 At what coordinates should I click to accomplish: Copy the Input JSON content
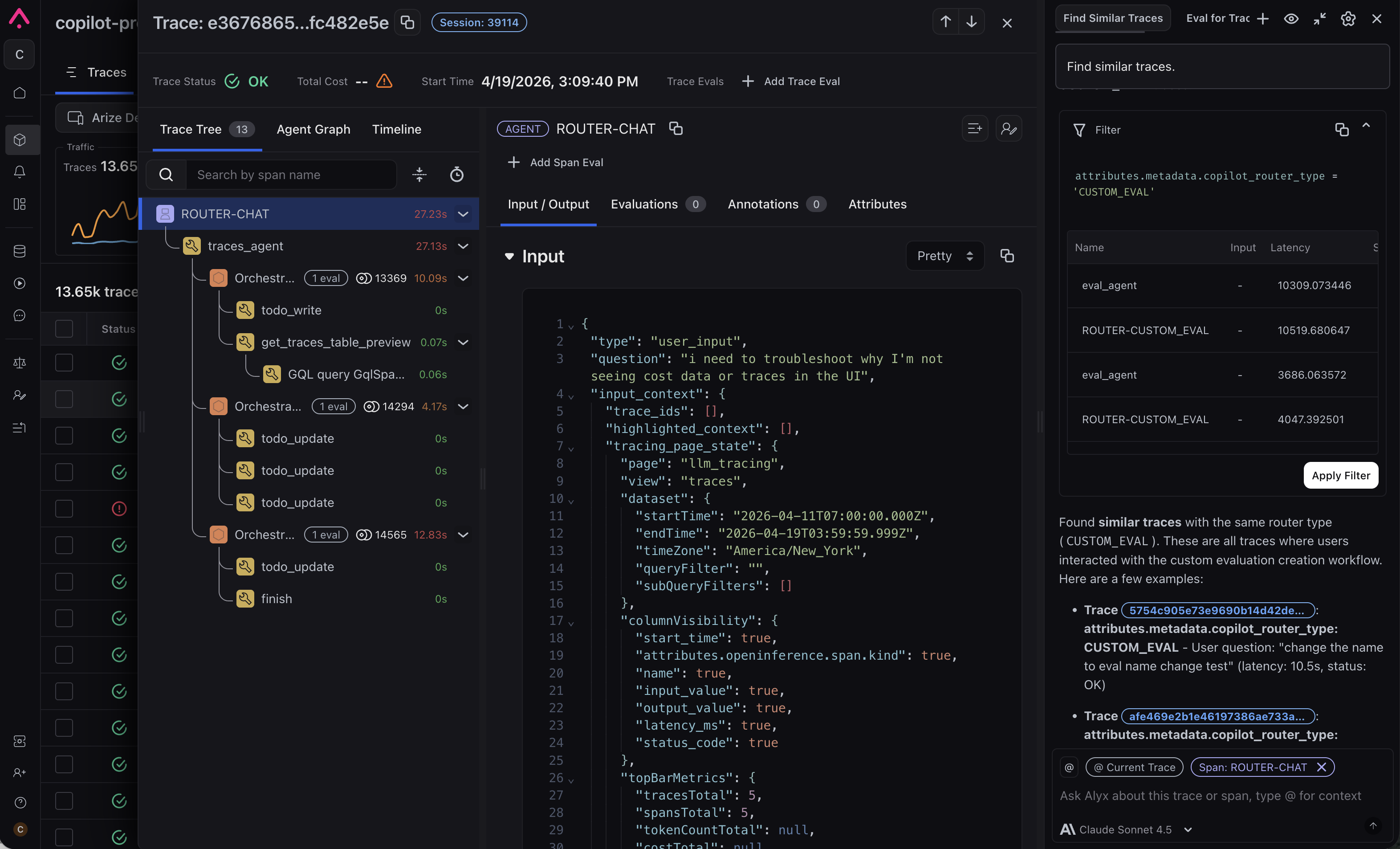[x=1007, y=256]
